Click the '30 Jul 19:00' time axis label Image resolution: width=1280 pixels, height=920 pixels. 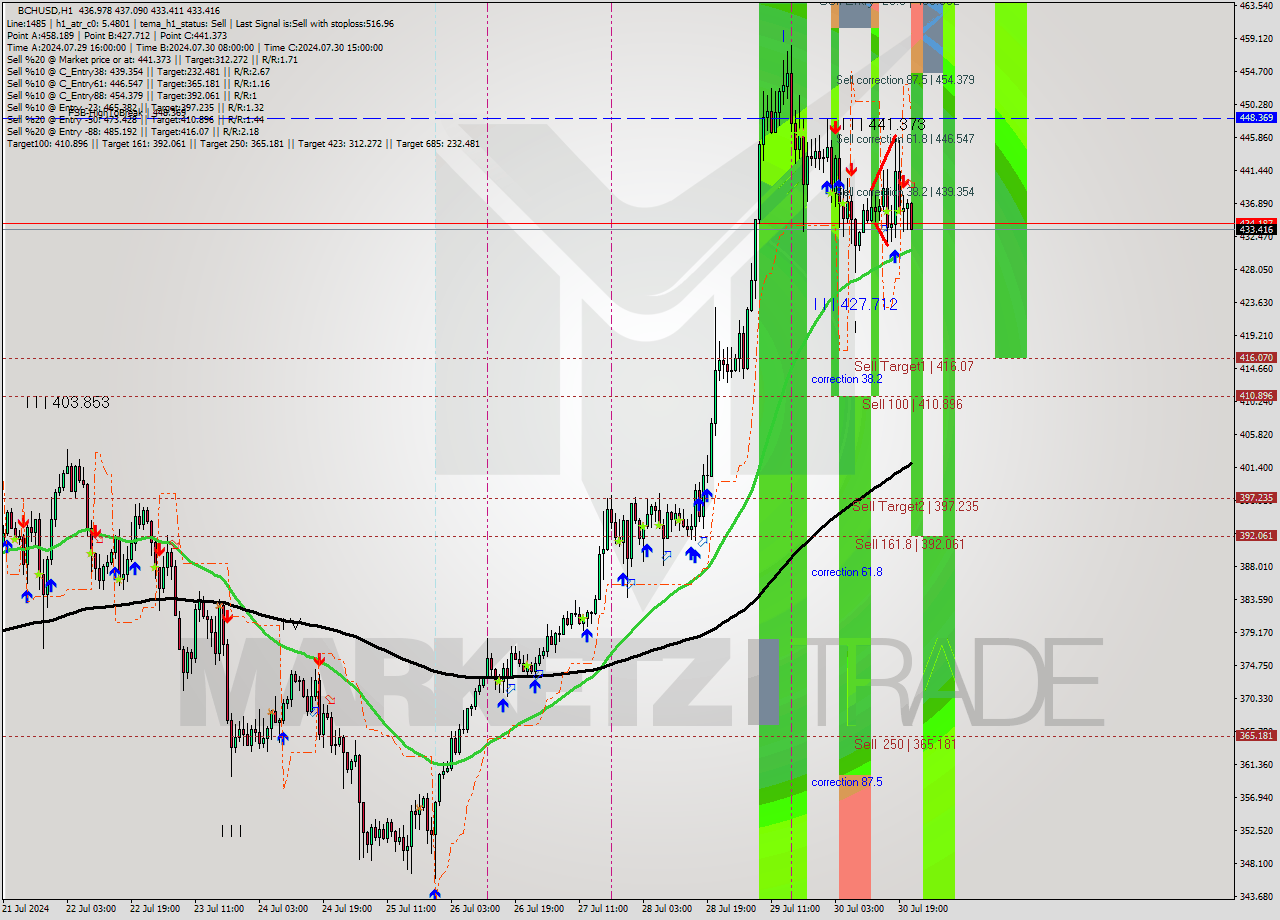tap(923, 909)
